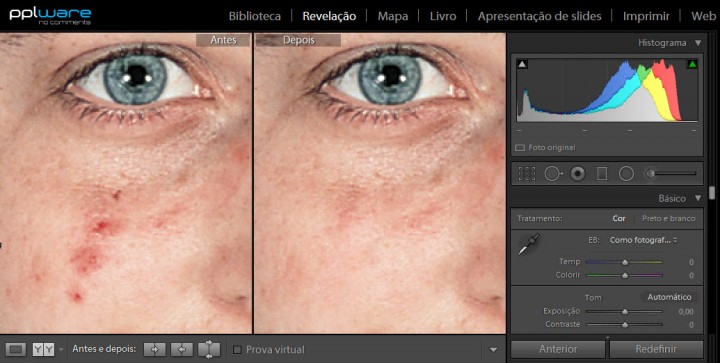Click the right panel scrollbar

coord(712,193)
